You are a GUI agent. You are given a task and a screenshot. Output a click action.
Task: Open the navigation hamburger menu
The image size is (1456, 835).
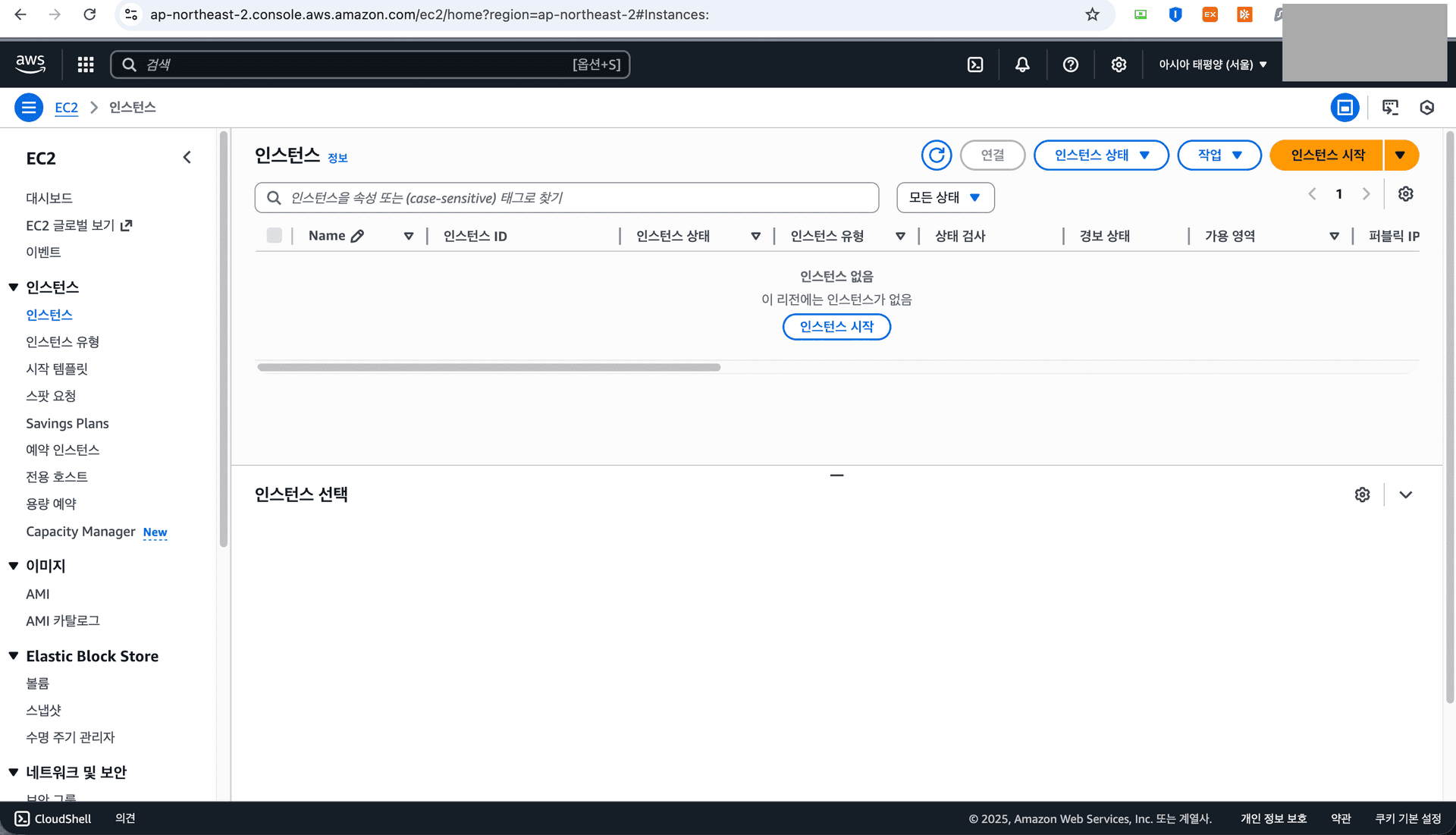click(x=29, y=107)
